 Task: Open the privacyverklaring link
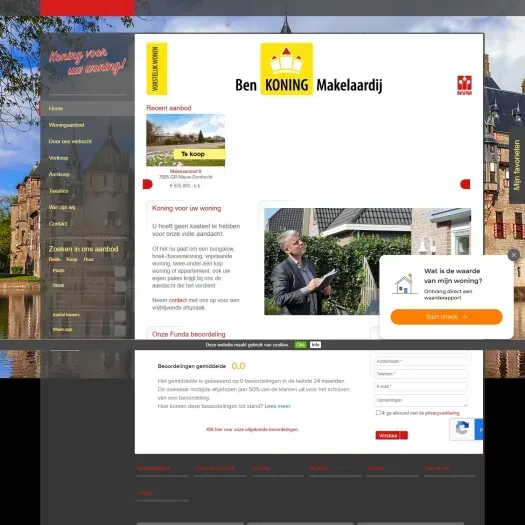(442, 413)
